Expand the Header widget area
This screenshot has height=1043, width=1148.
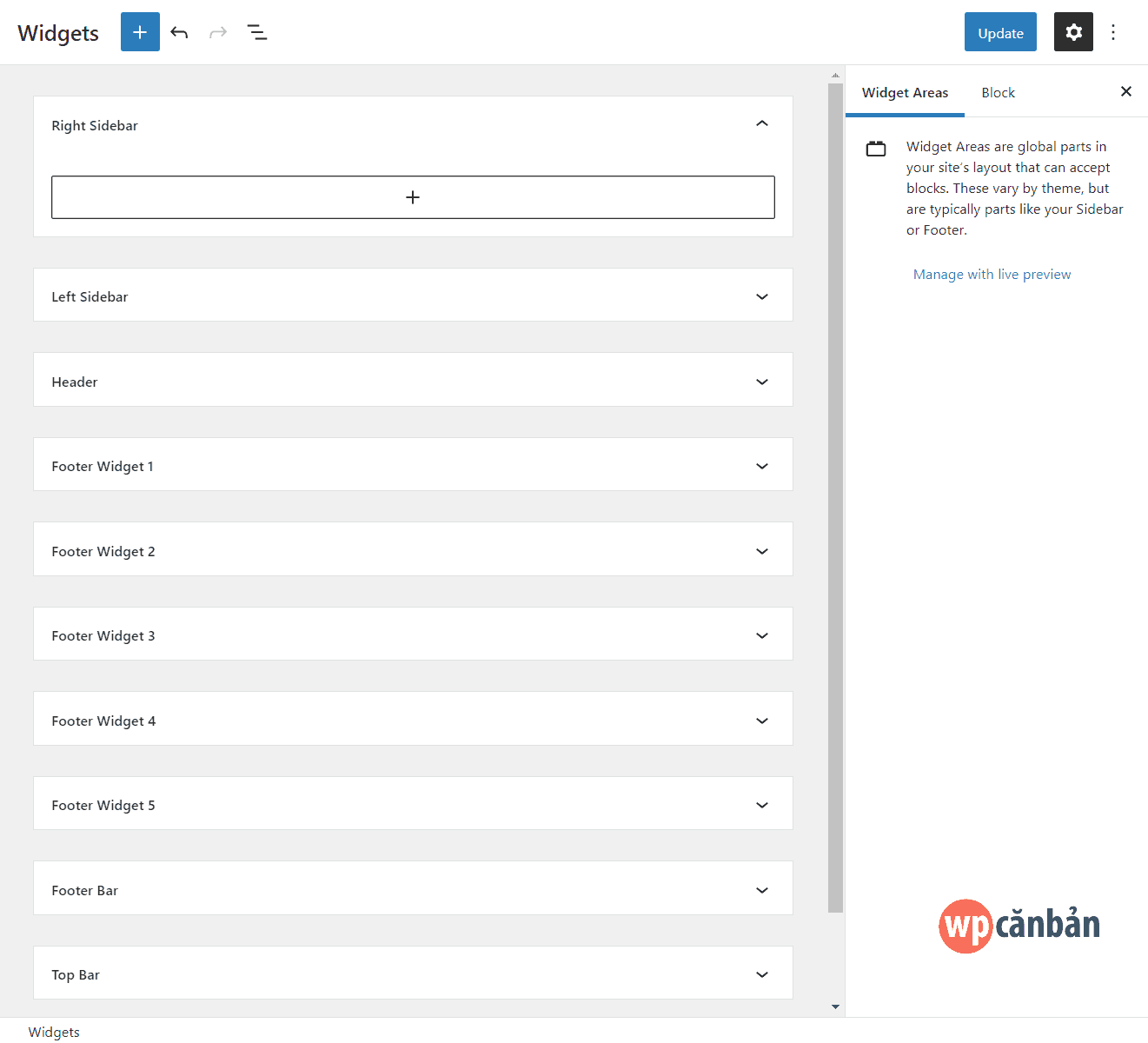762,381
